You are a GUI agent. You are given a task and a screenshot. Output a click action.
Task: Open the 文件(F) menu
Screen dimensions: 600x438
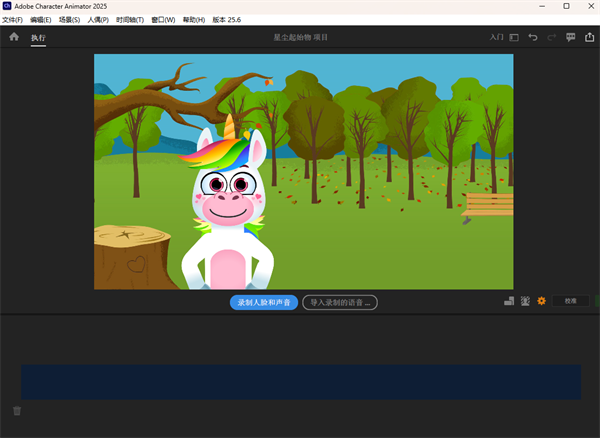click(x=12, y=20)
